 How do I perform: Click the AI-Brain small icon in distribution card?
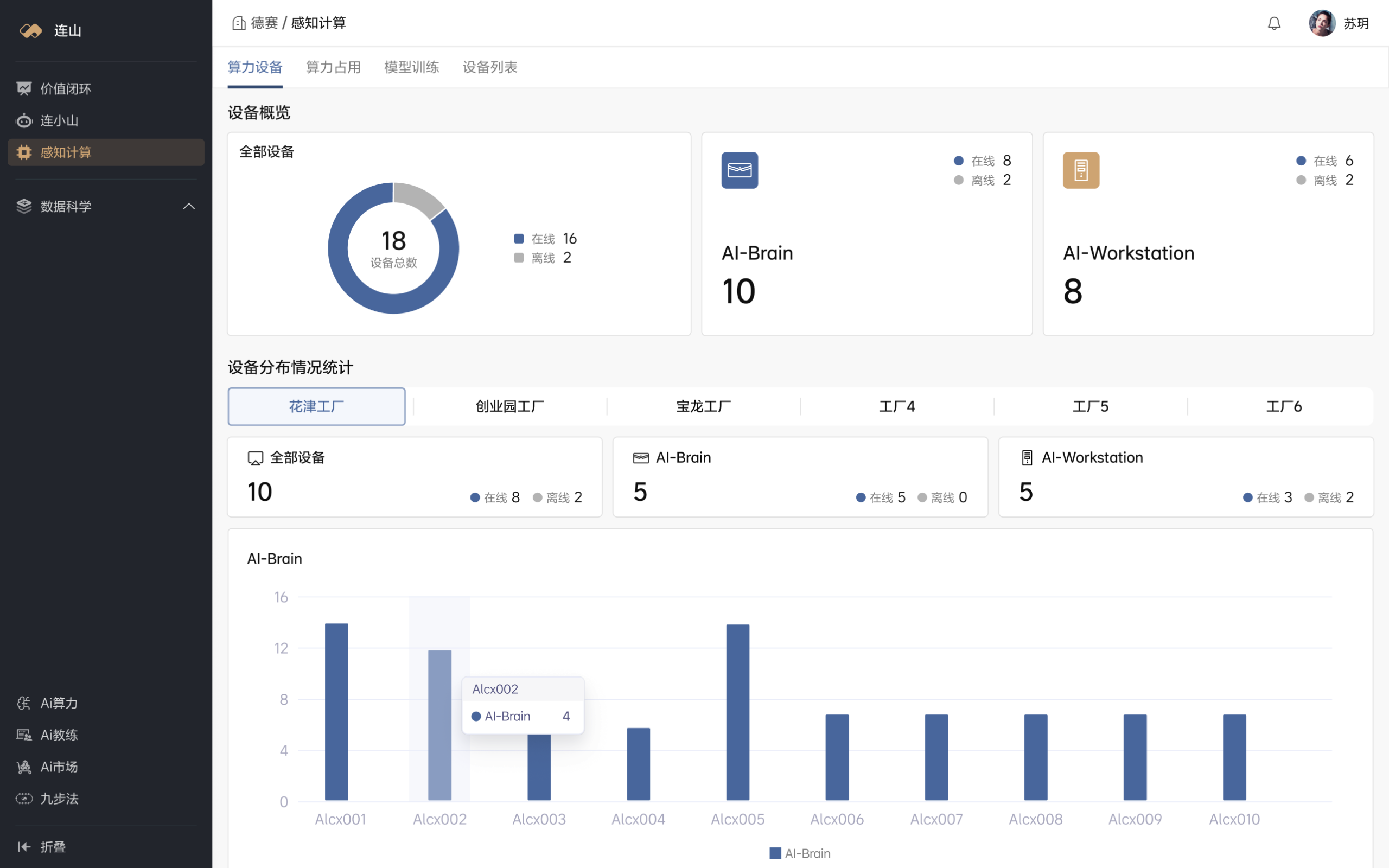641,458
